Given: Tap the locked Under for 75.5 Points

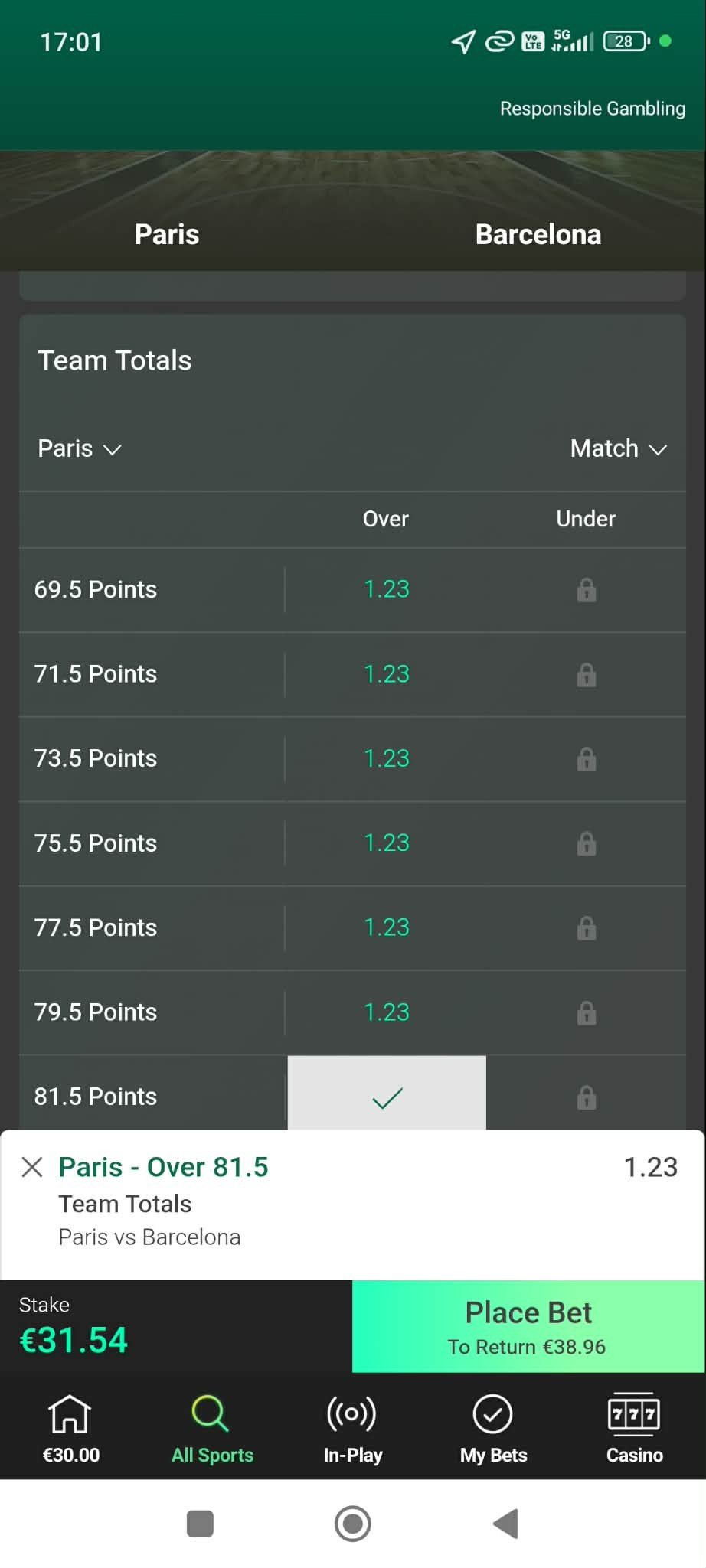Looking at the screenshot, I should (x=586, y=843).
